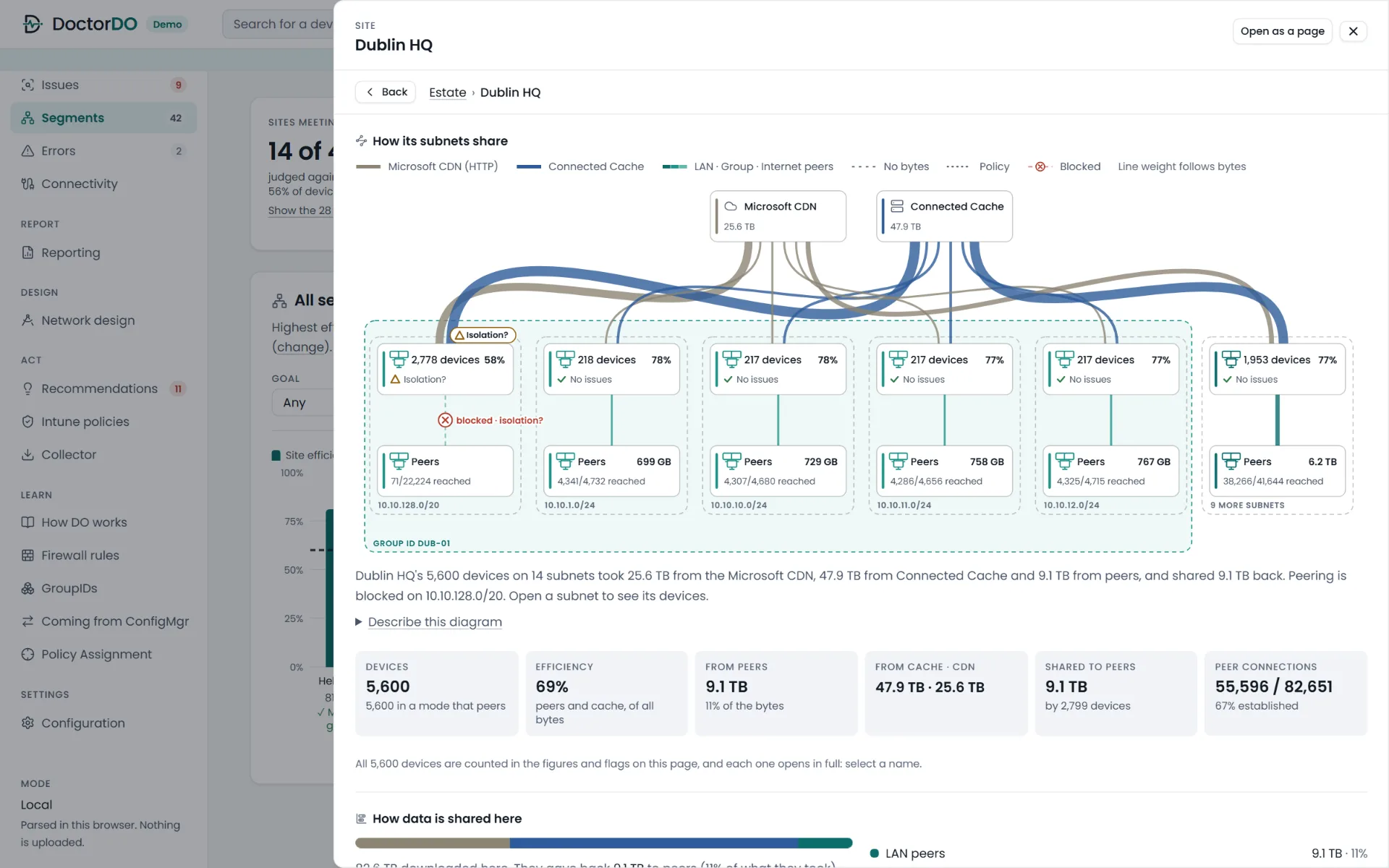Open How DO works book icon
The width and height of the screenshot is (1389, 868).
[x=27, y=522]
